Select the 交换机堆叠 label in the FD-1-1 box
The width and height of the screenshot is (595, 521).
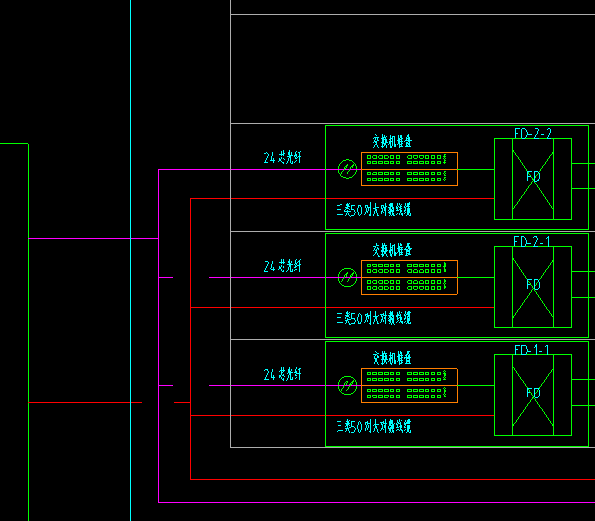tap(392, 357)
